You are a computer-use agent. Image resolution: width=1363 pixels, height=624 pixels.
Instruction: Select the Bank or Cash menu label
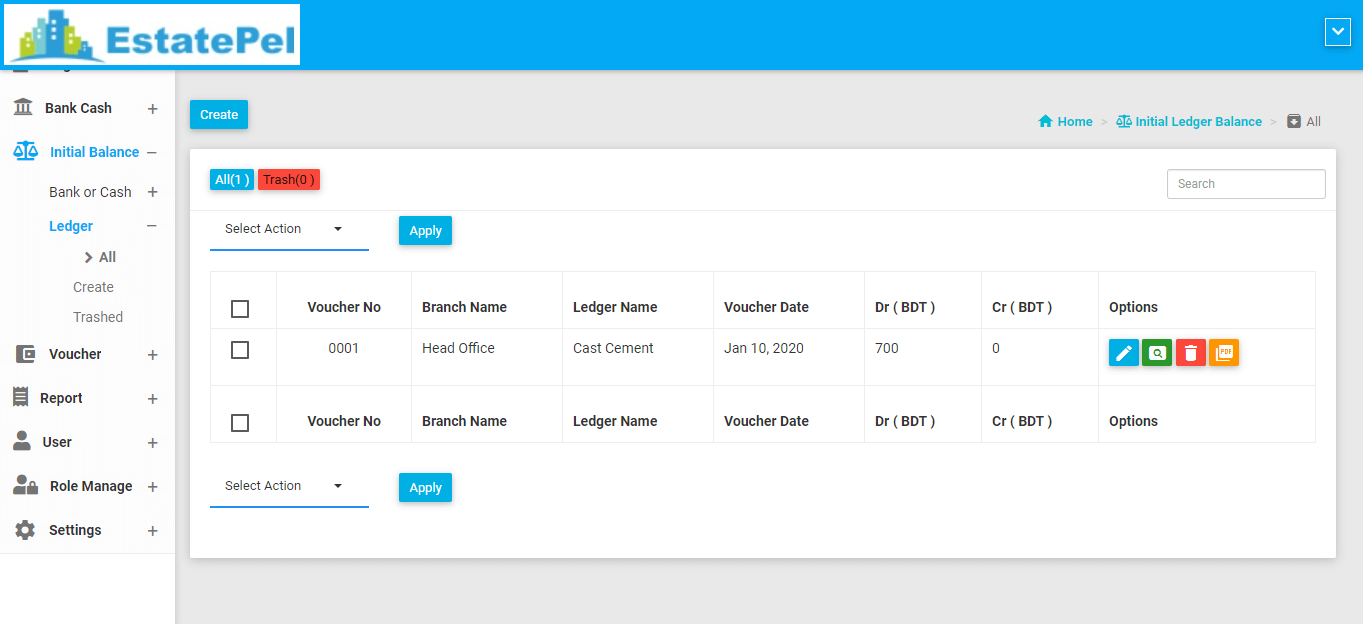90,192
